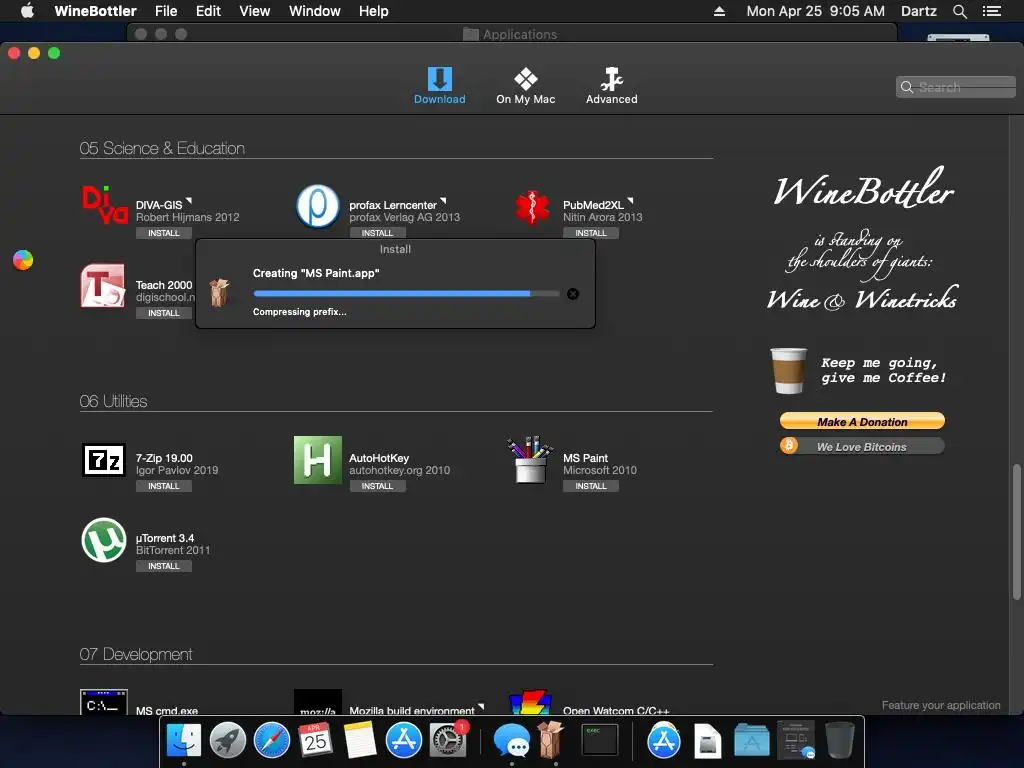
Task: Open Notification Center list icon
Action: coord(991,11)
